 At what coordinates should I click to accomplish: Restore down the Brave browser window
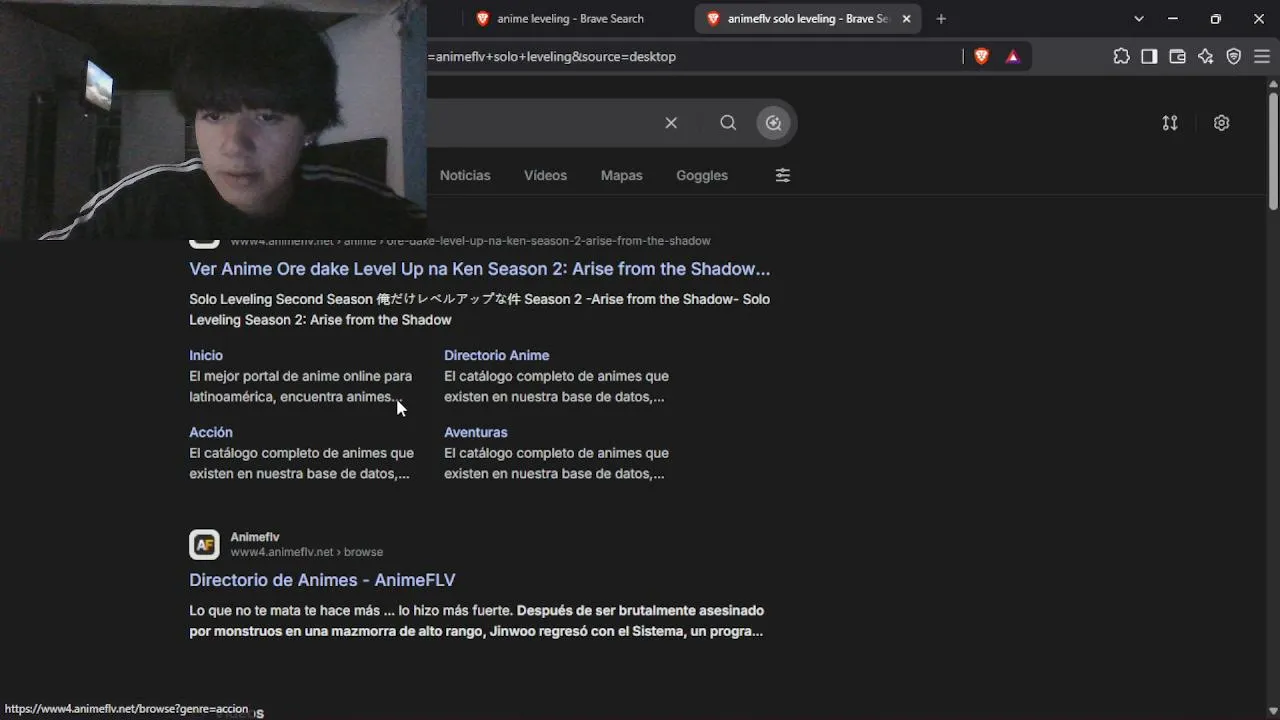[1216, 19]
